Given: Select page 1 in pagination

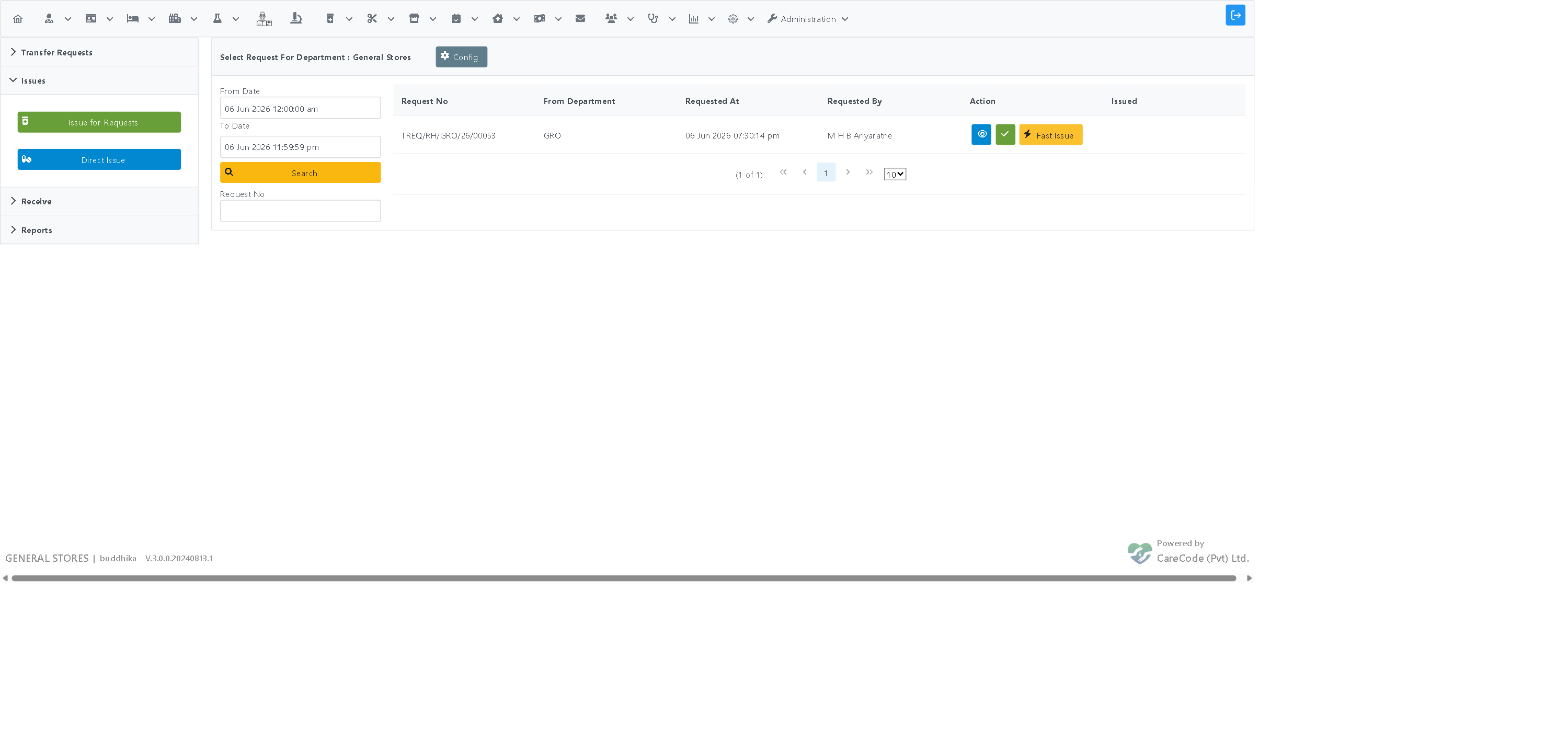Looking at the screenshot, I should 826,172.
